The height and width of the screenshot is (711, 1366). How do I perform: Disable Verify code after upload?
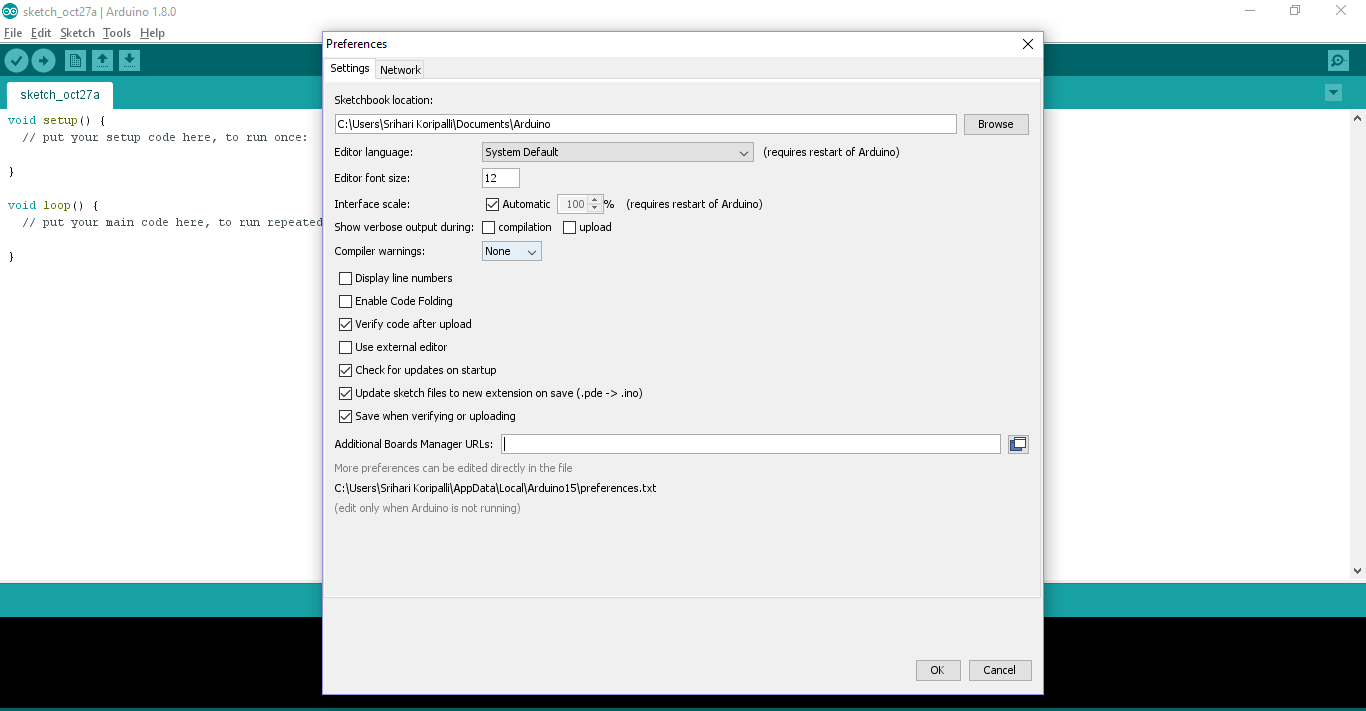345,324
